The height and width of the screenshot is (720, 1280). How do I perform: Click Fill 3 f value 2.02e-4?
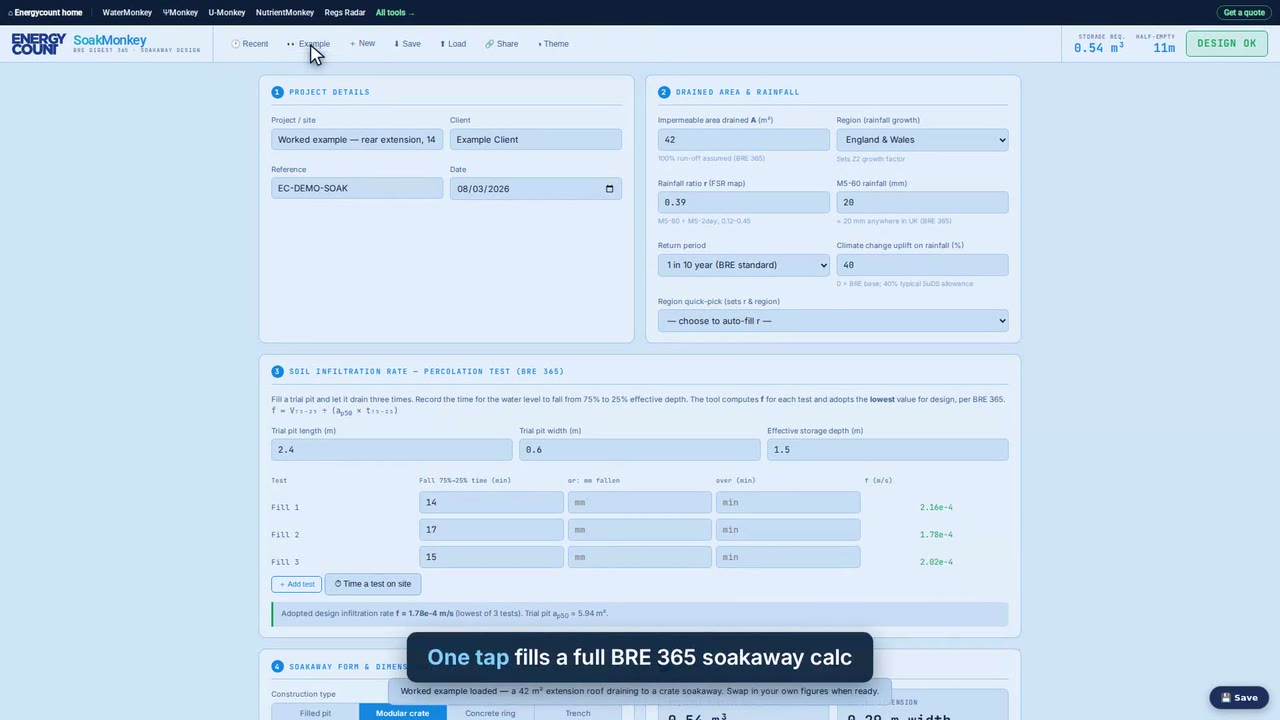(936, 562)
